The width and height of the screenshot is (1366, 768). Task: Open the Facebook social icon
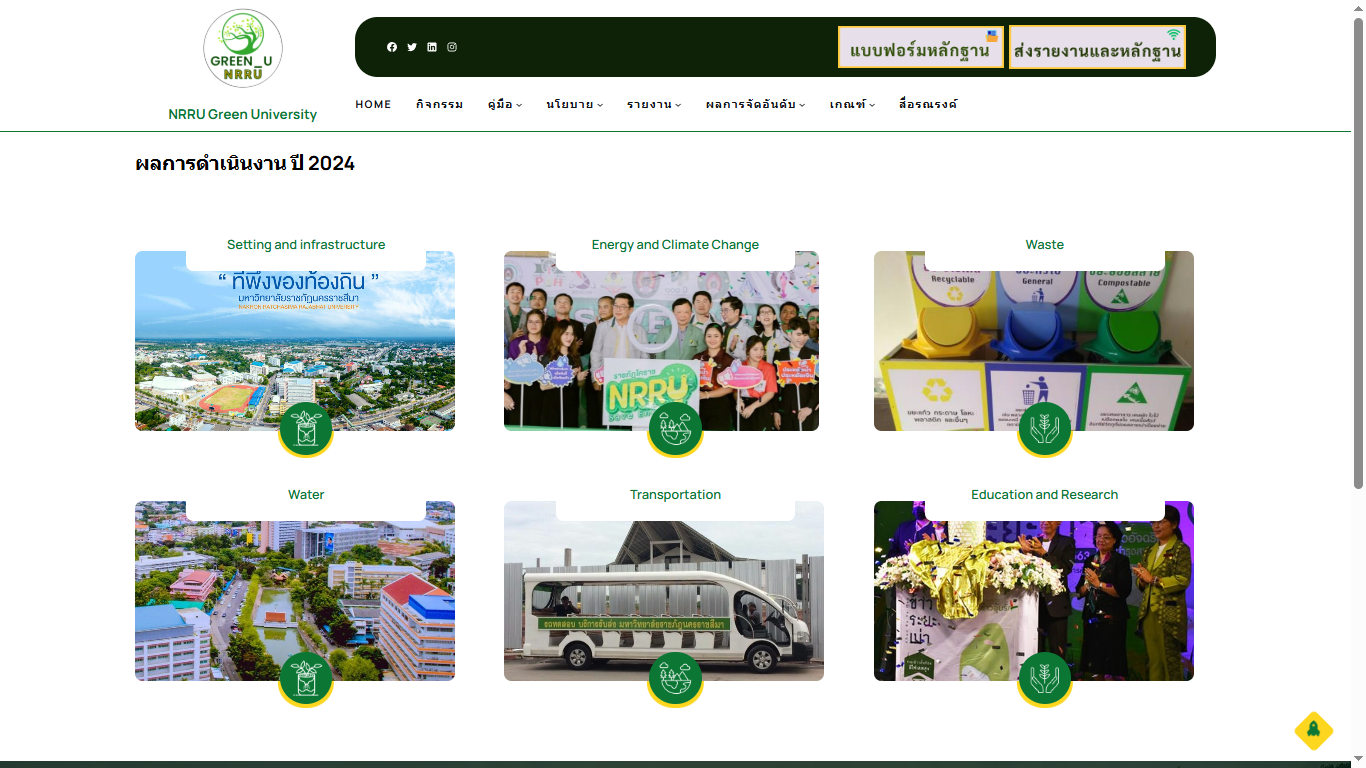[392, 47]
